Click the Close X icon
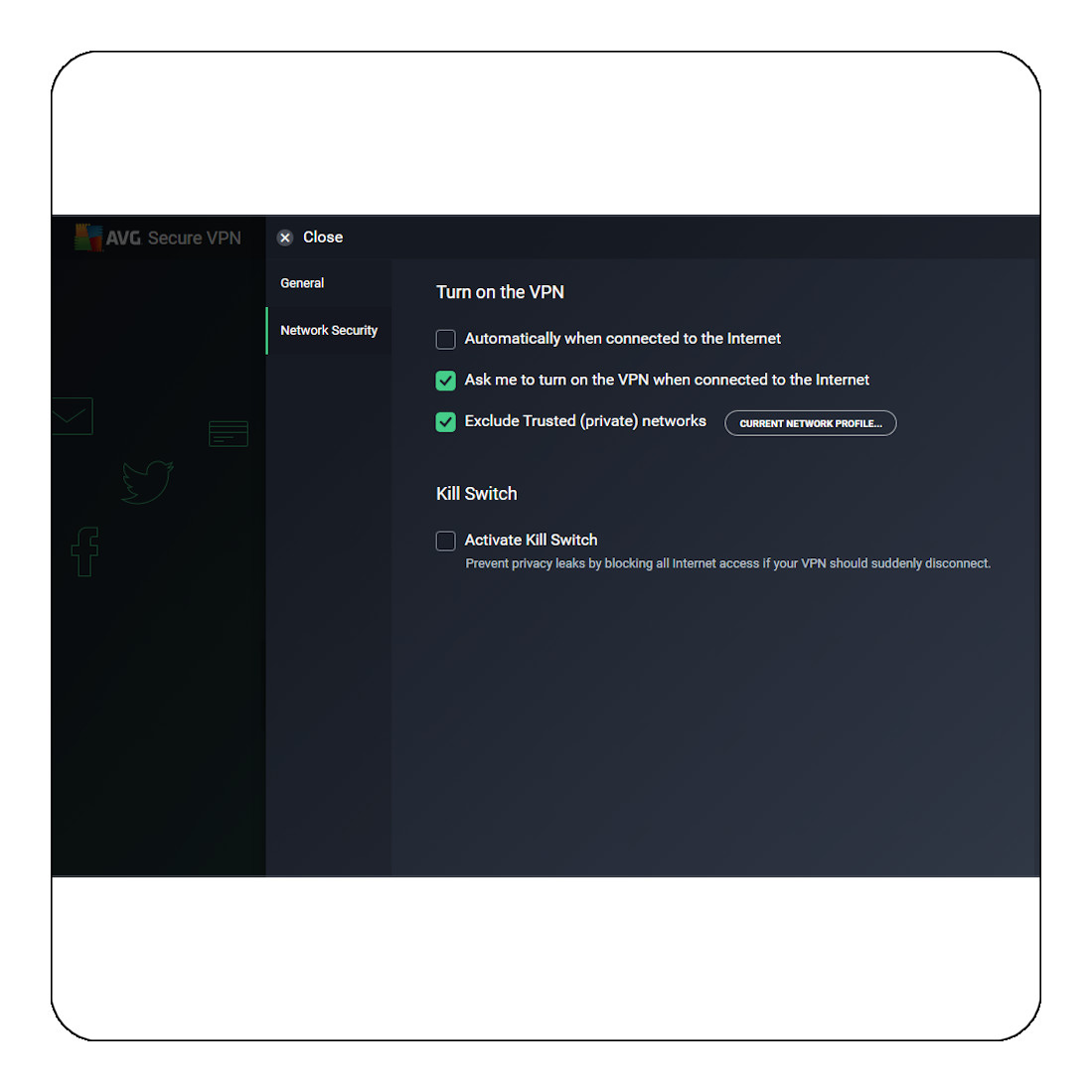1092x1092 pixels. 285,237
